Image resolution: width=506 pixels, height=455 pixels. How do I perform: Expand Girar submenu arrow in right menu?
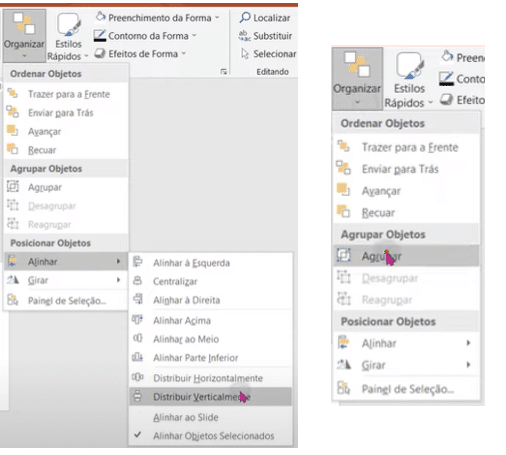(x=468, y=365)
